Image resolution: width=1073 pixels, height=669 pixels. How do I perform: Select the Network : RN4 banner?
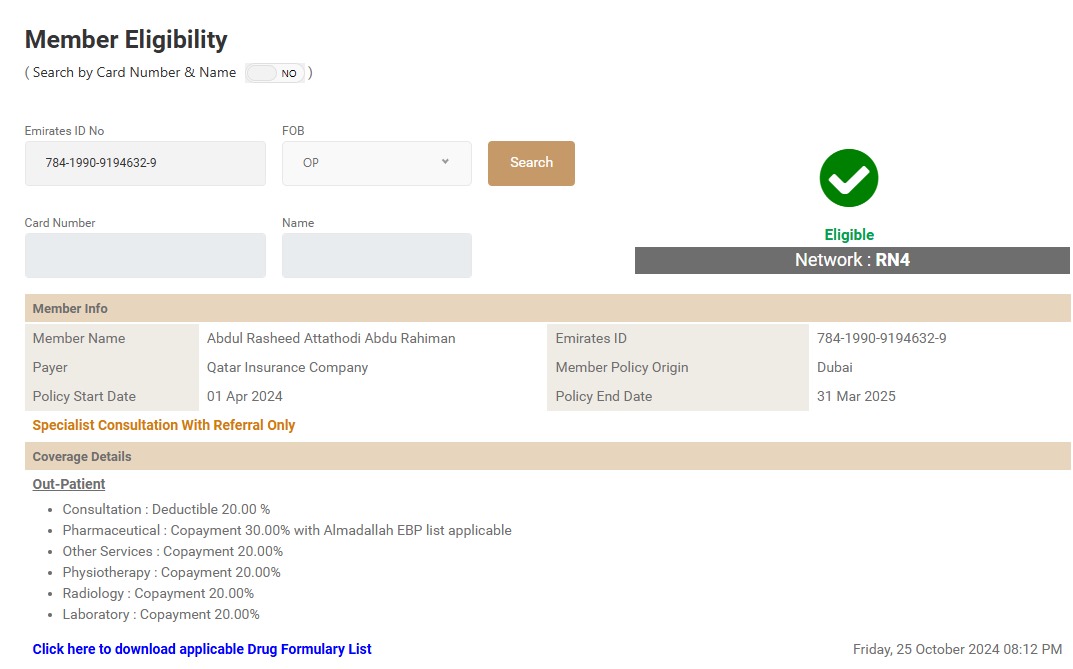tap(852, 260)
